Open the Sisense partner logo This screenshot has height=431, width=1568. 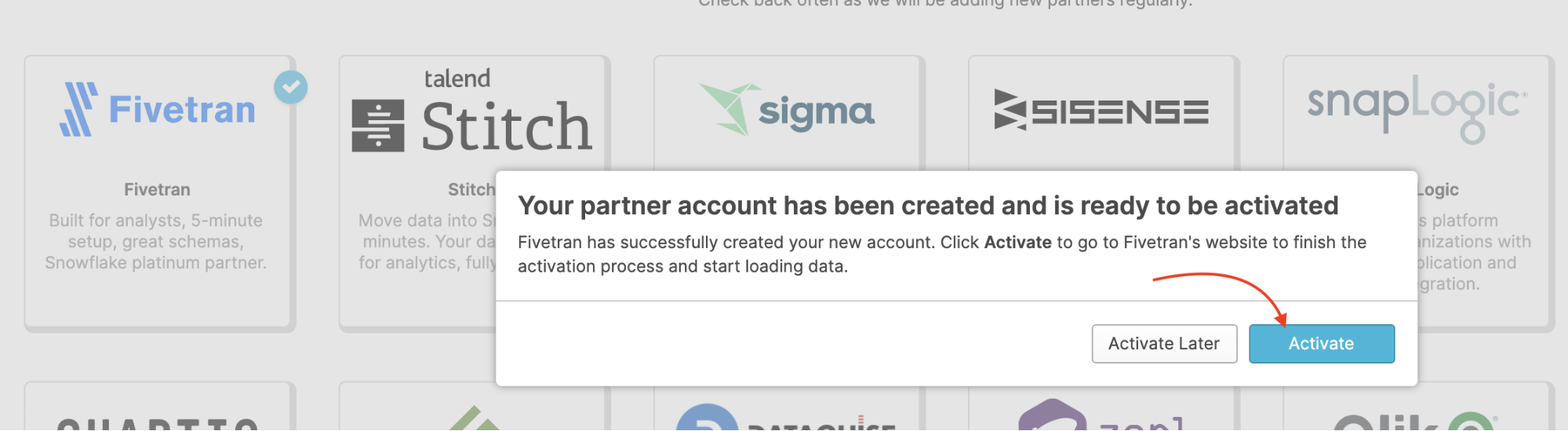[x=1101, y=110]
